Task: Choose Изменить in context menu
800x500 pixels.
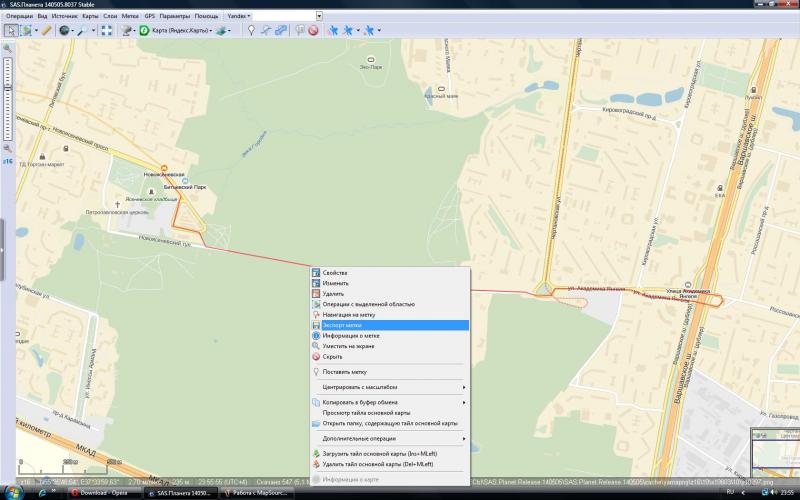Action: click(x=390, y=283)
